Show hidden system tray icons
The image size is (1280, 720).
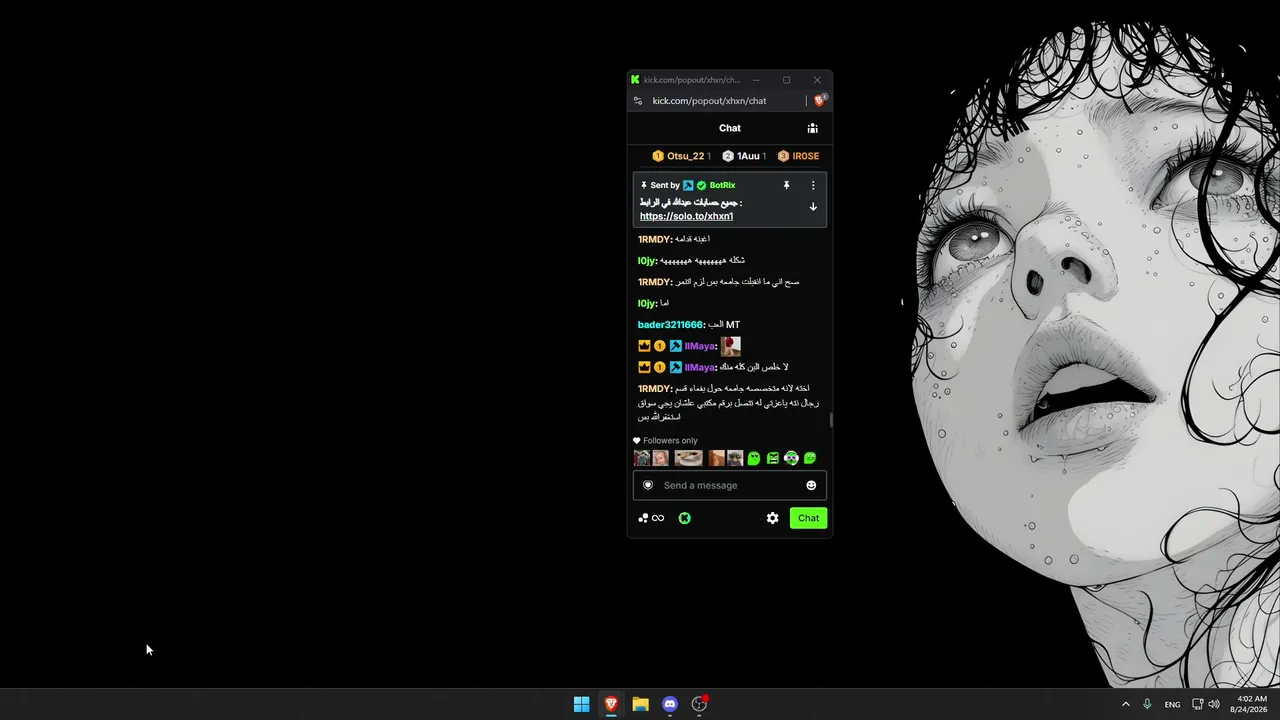[x=1125, y=704]
